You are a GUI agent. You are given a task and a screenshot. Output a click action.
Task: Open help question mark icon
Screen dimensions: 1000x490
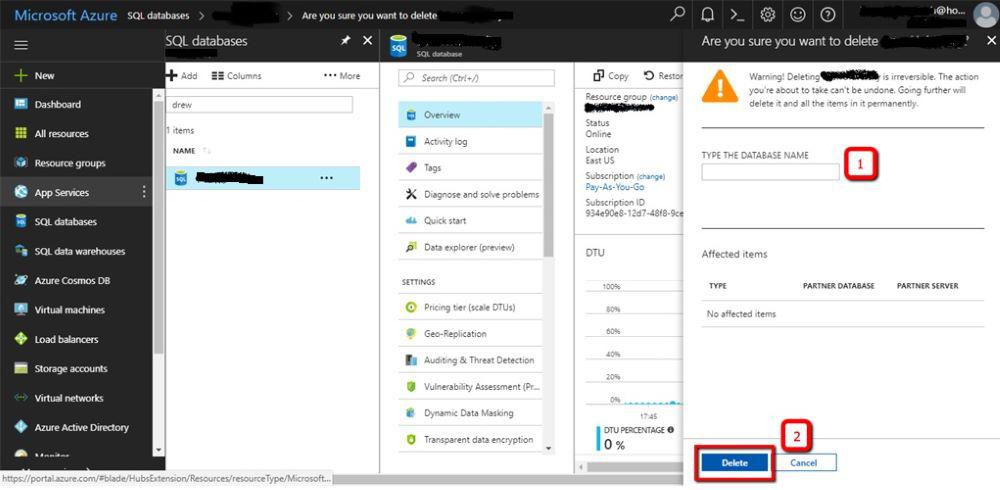pos(828,15)
